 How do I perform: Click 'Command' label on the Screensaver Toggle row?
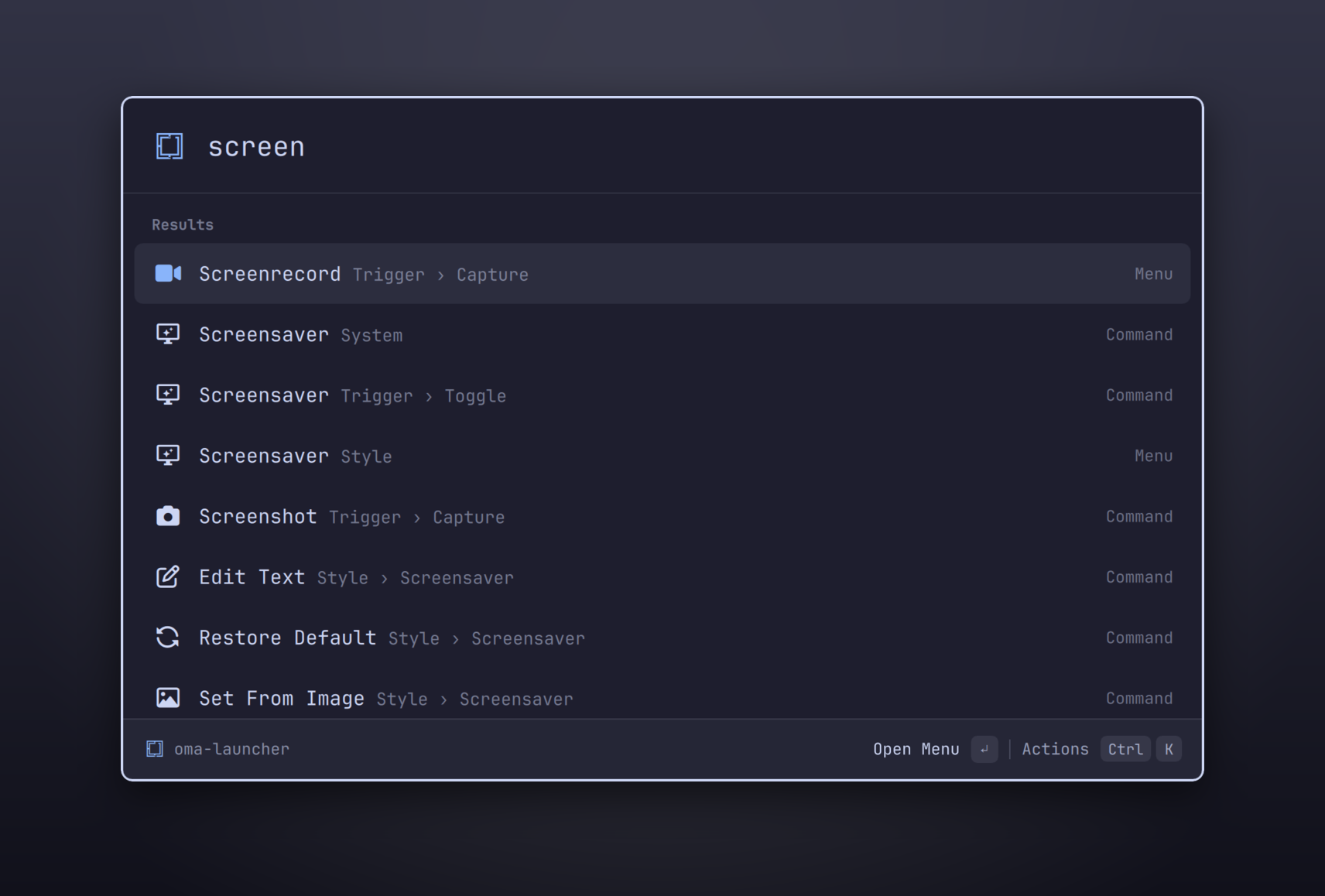coord(1139,395)
